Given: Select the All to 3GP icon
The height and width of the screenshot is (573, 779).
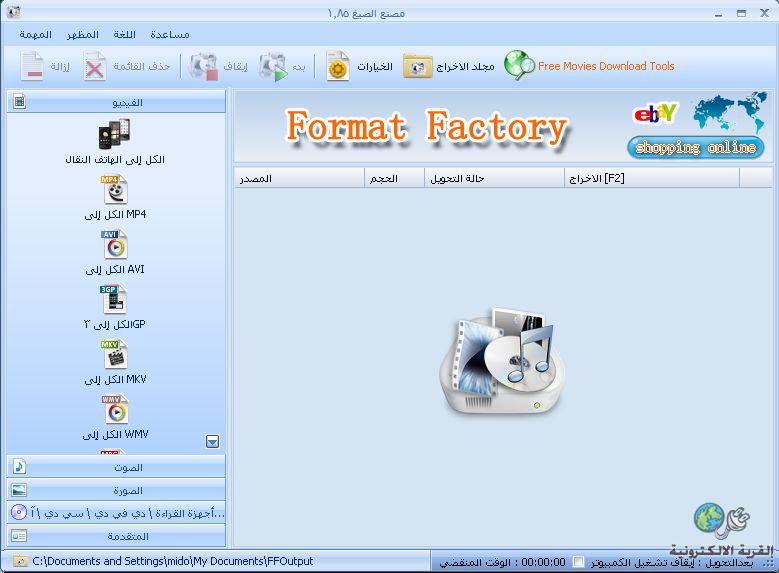Looking at the screenshot, I should point(114,299).
